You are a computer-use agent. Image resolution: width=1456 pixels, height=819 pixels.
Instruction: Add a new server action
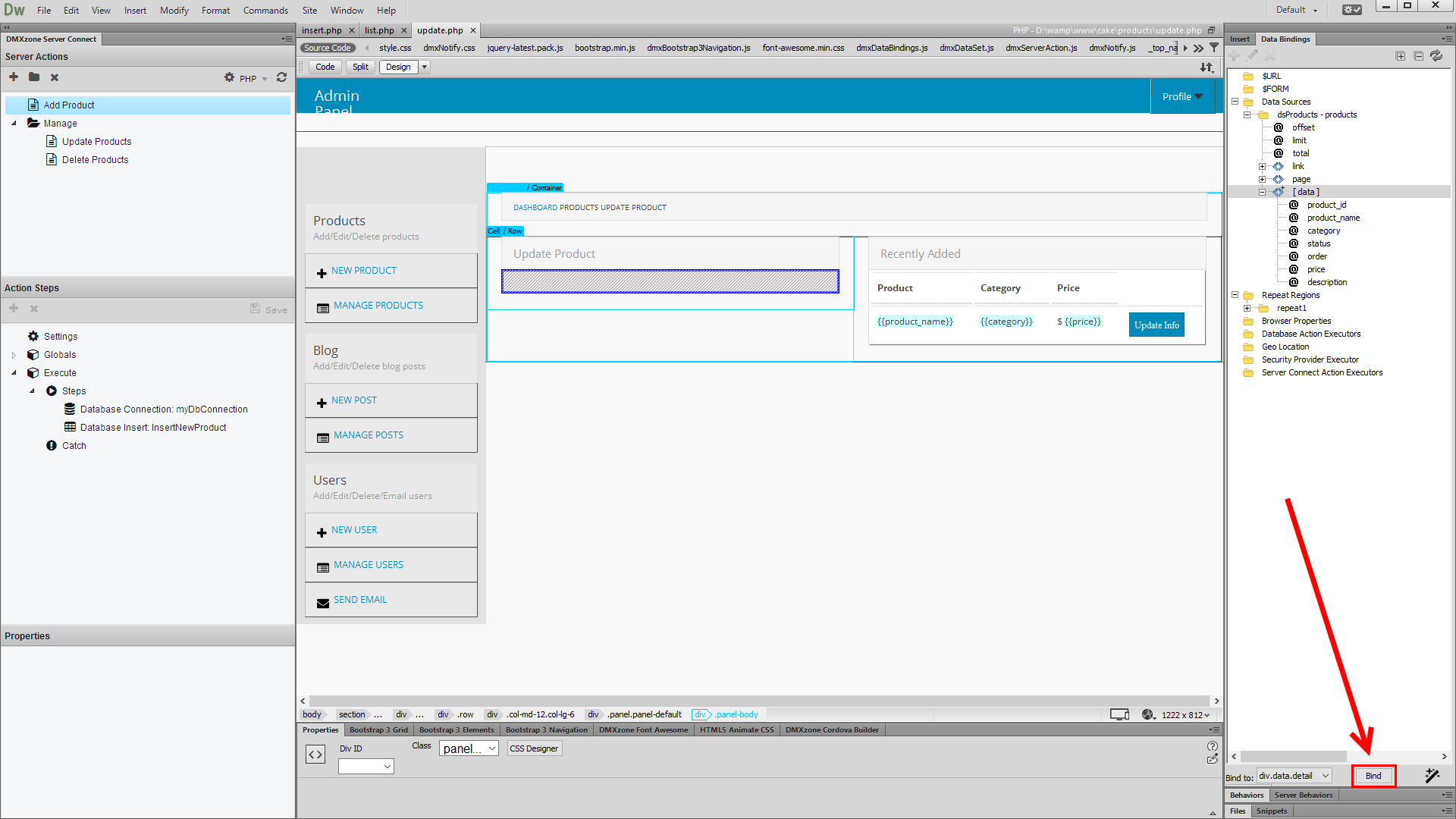tap(14, 77)
